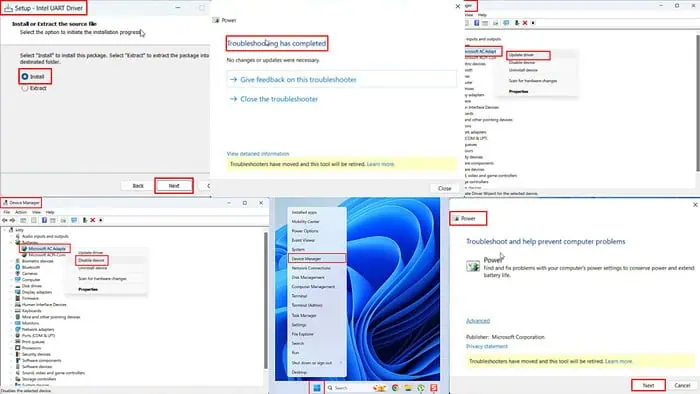Open the Action menu in Device Manager

coord(21,212)
